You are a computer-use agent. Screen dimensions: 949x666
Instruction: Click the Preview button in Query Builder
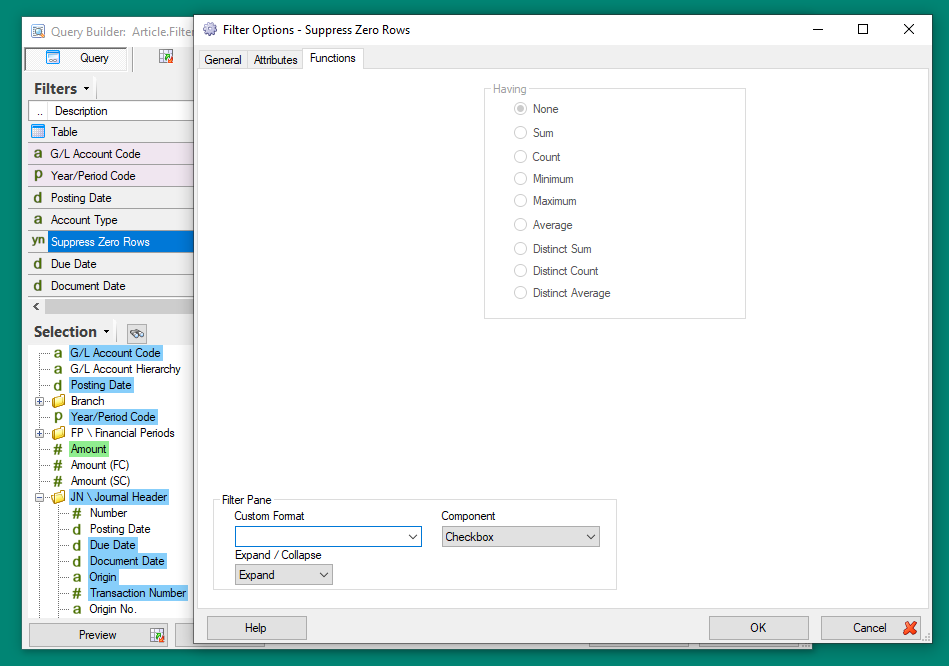click(97, 635)
